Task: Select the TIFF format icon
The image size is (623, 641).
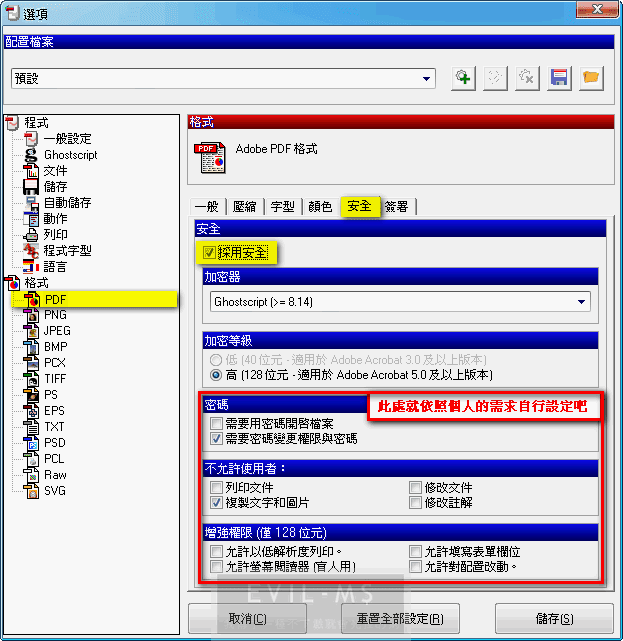Action: 31,379
